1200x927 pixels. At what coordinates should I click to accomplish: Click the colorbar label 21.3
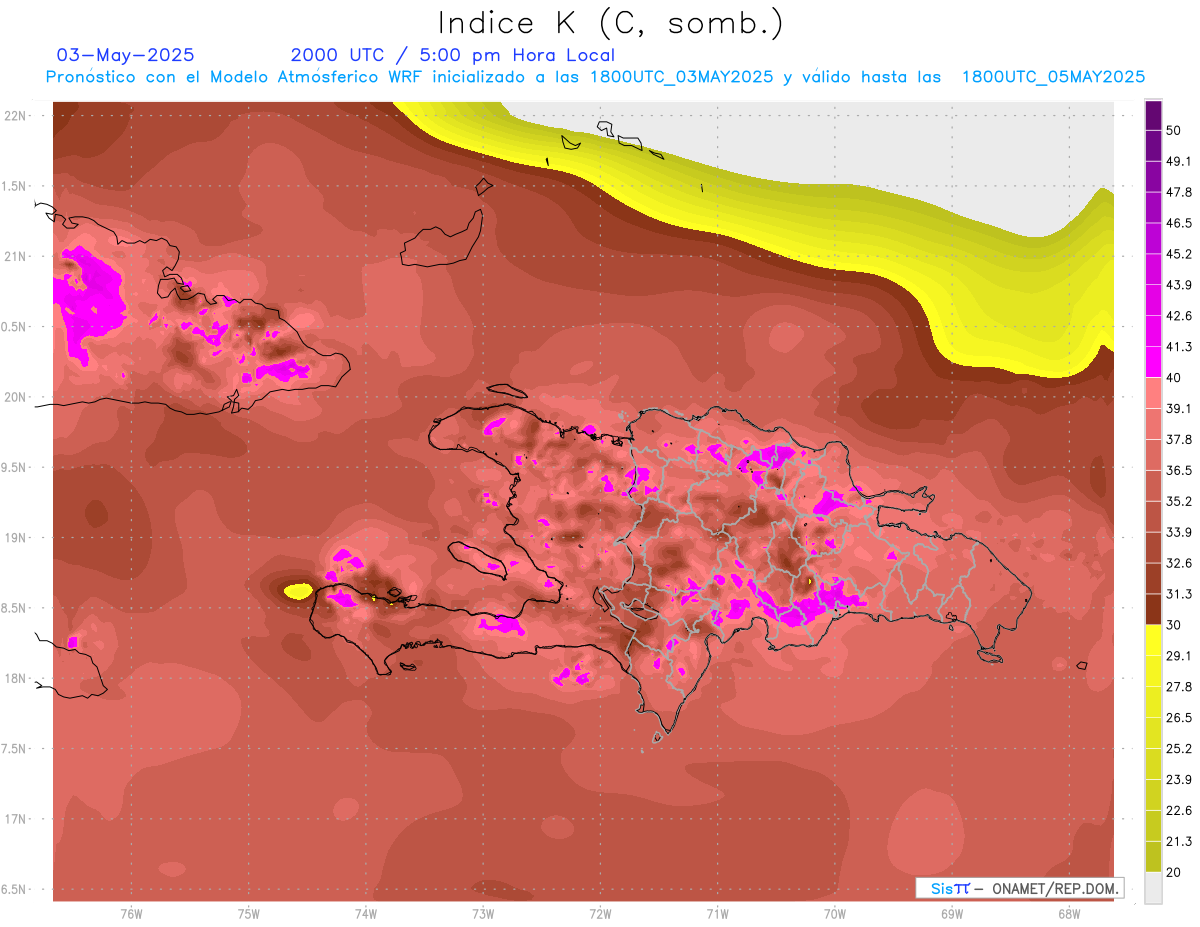tap(1180, 841)
